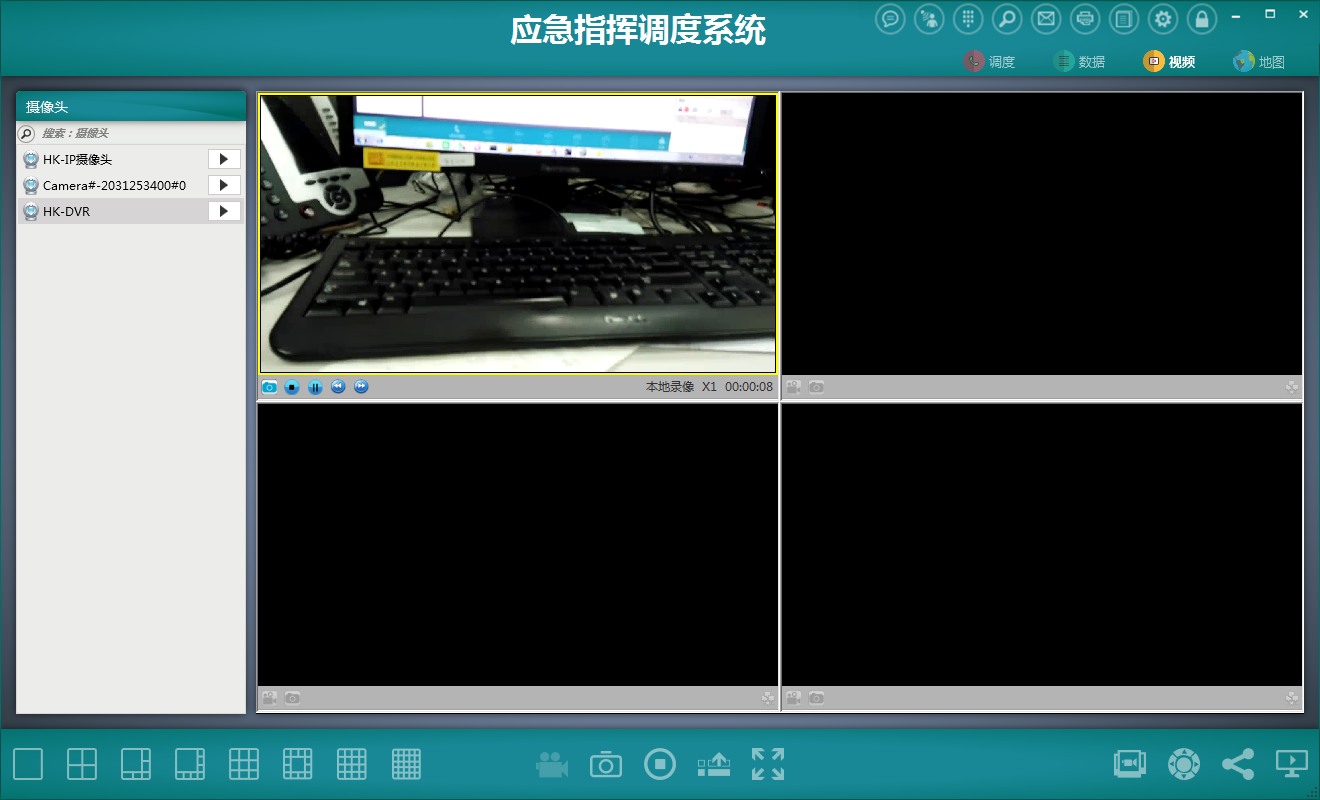Switch to single-pane layout
Screen dimensions: 1320x800
pyautogui.click(x=28, y=764)
